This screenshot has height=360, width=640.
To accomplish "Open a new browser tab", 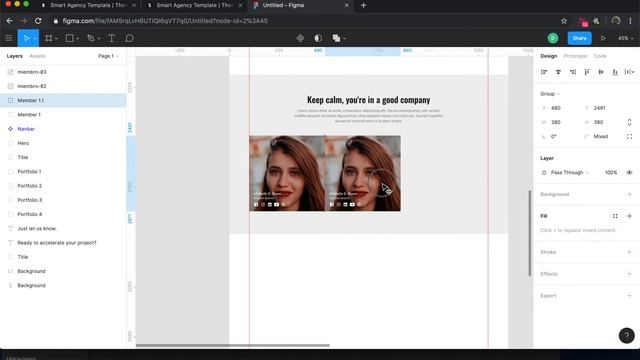I will point(363,5).
